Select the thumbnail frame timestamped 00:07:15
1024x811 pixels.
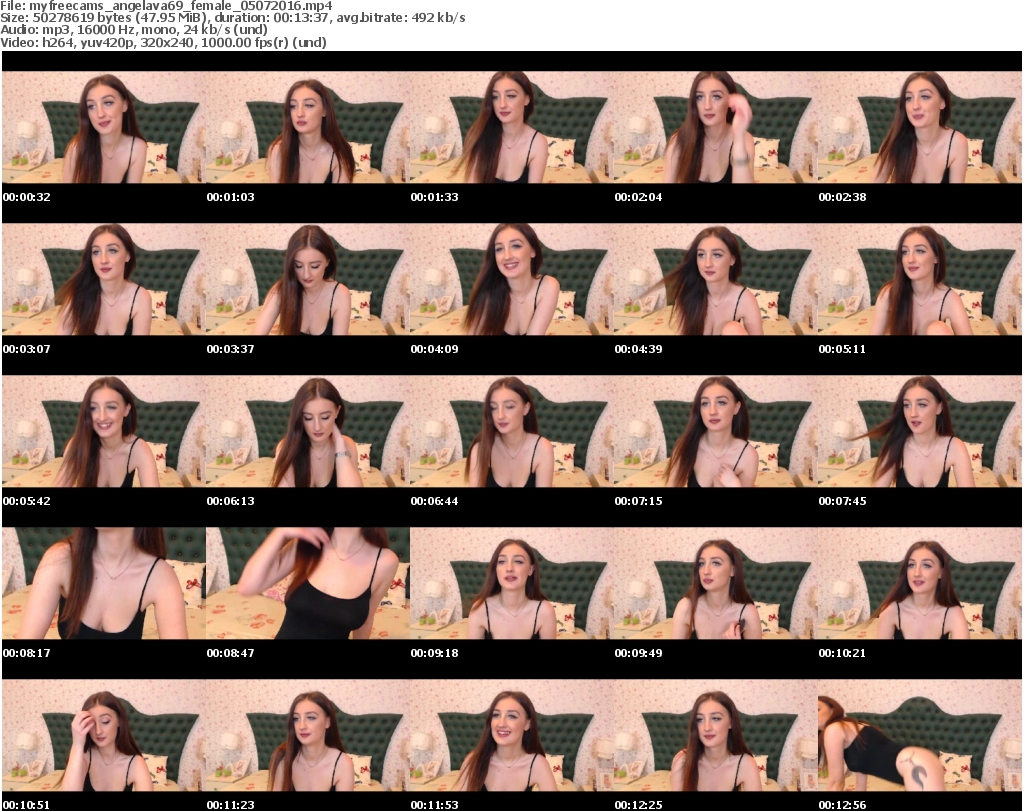click(716, 431)
